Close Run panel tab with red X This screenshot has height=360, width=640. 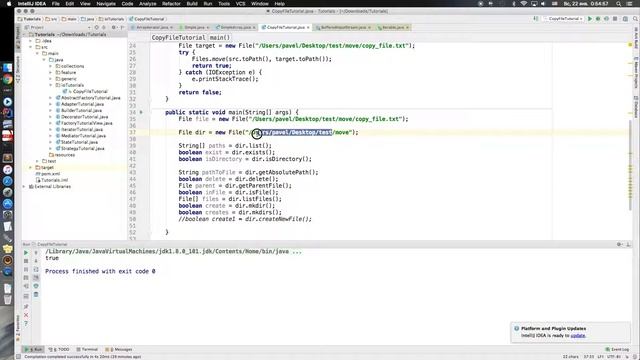[x=26, y=315]
